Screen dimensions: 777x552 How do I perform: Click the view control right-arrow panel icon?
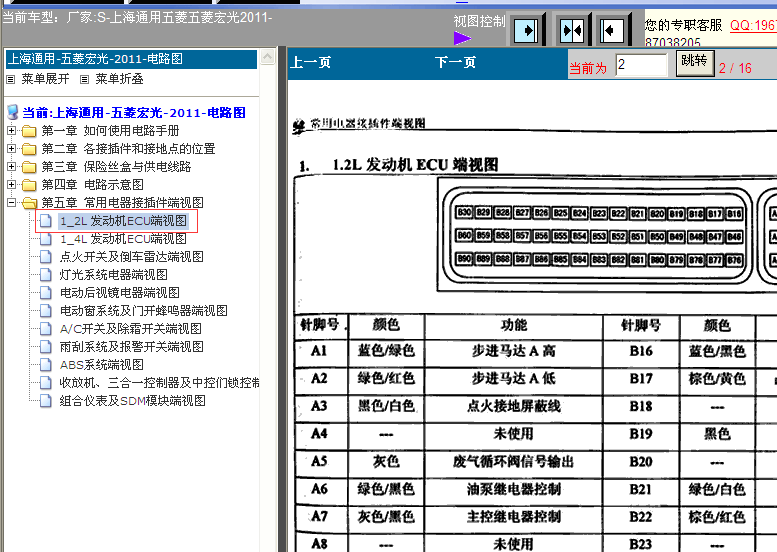click(526, 31)
